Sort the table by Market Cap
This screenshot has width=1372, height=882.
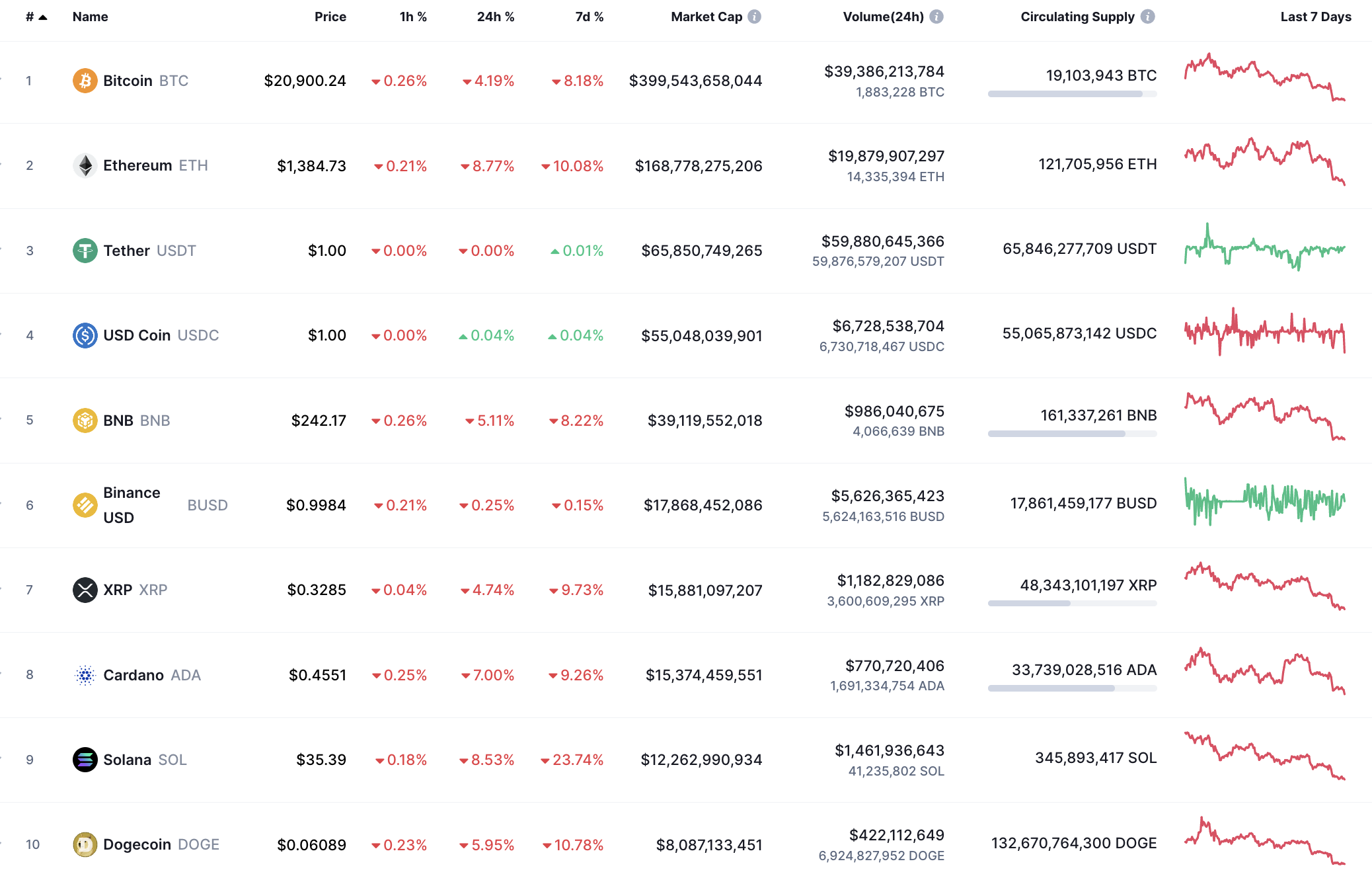click(706, 17)
